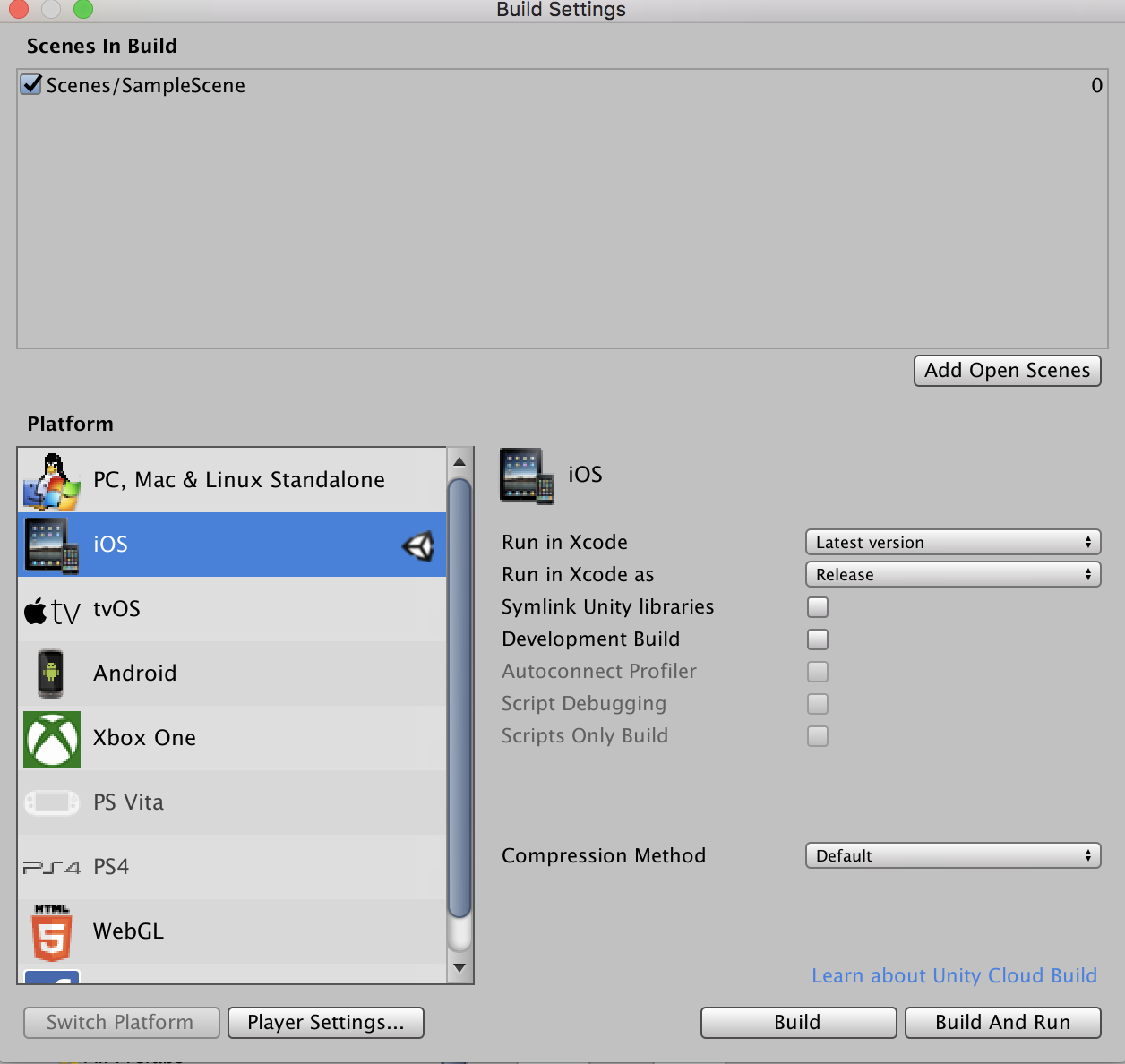
Task: Select the PC, Mac & Linux Standalone platform icon
Action: click(x=52, y=481)
